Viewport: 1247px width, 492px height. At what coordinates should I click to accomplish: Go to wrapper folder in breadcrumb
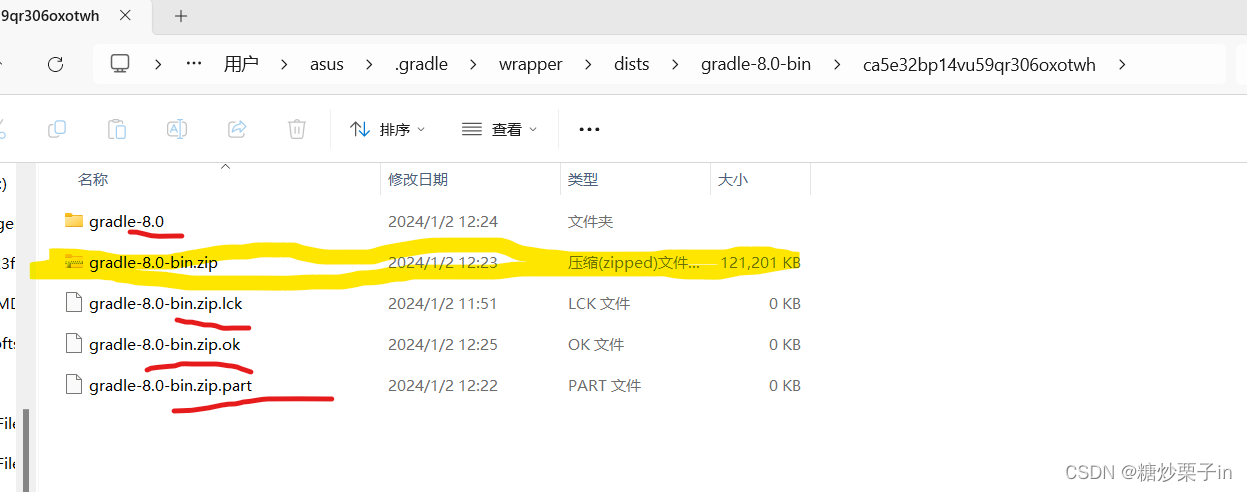click(x=531, y=64)
